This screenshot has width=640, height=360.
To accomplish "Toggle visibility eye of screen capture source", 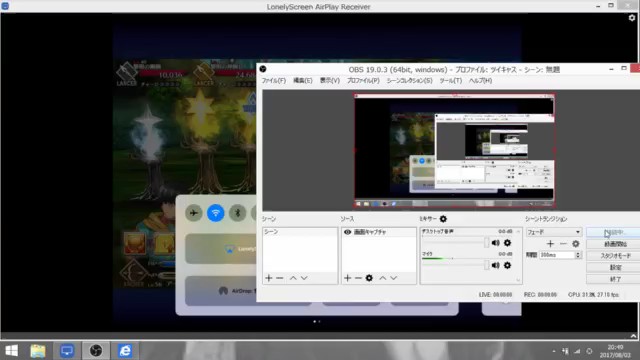I will (x=347, y=232).
